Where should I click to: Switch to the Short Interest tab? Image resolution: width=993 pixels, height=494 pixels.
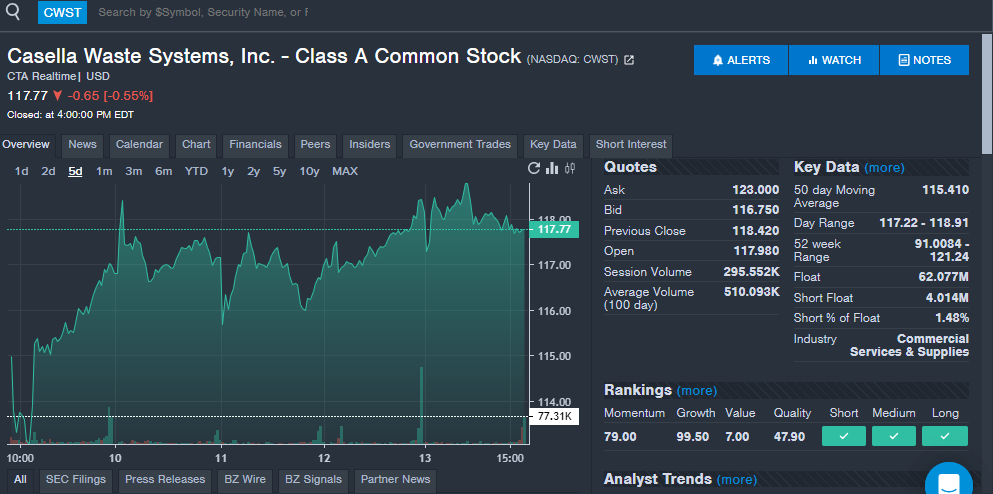[631, 144]
